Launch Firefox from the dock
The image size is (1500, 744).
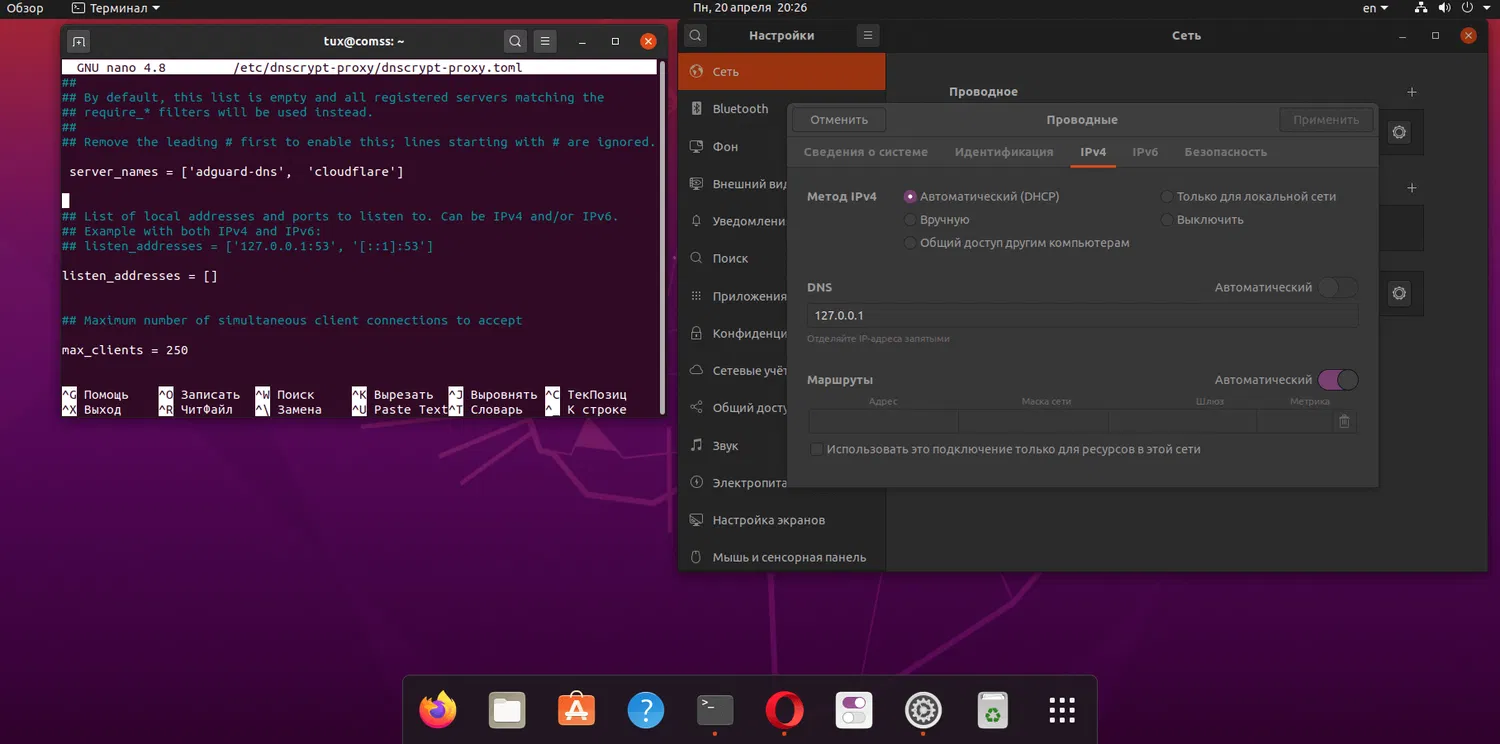pos(437,710)
